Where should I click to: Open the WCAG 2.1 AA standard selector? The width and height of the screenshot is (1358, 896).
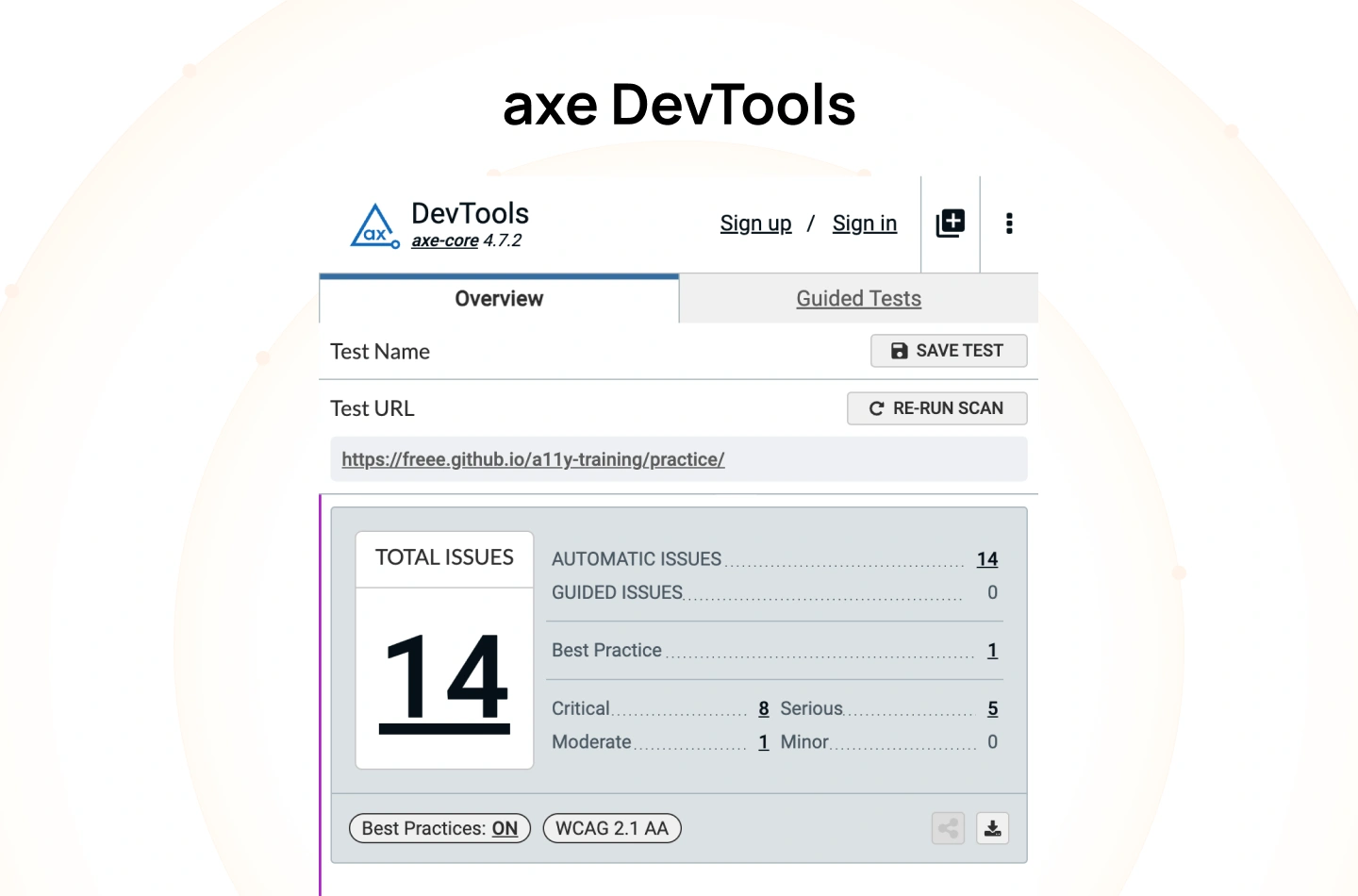point(611,828)
